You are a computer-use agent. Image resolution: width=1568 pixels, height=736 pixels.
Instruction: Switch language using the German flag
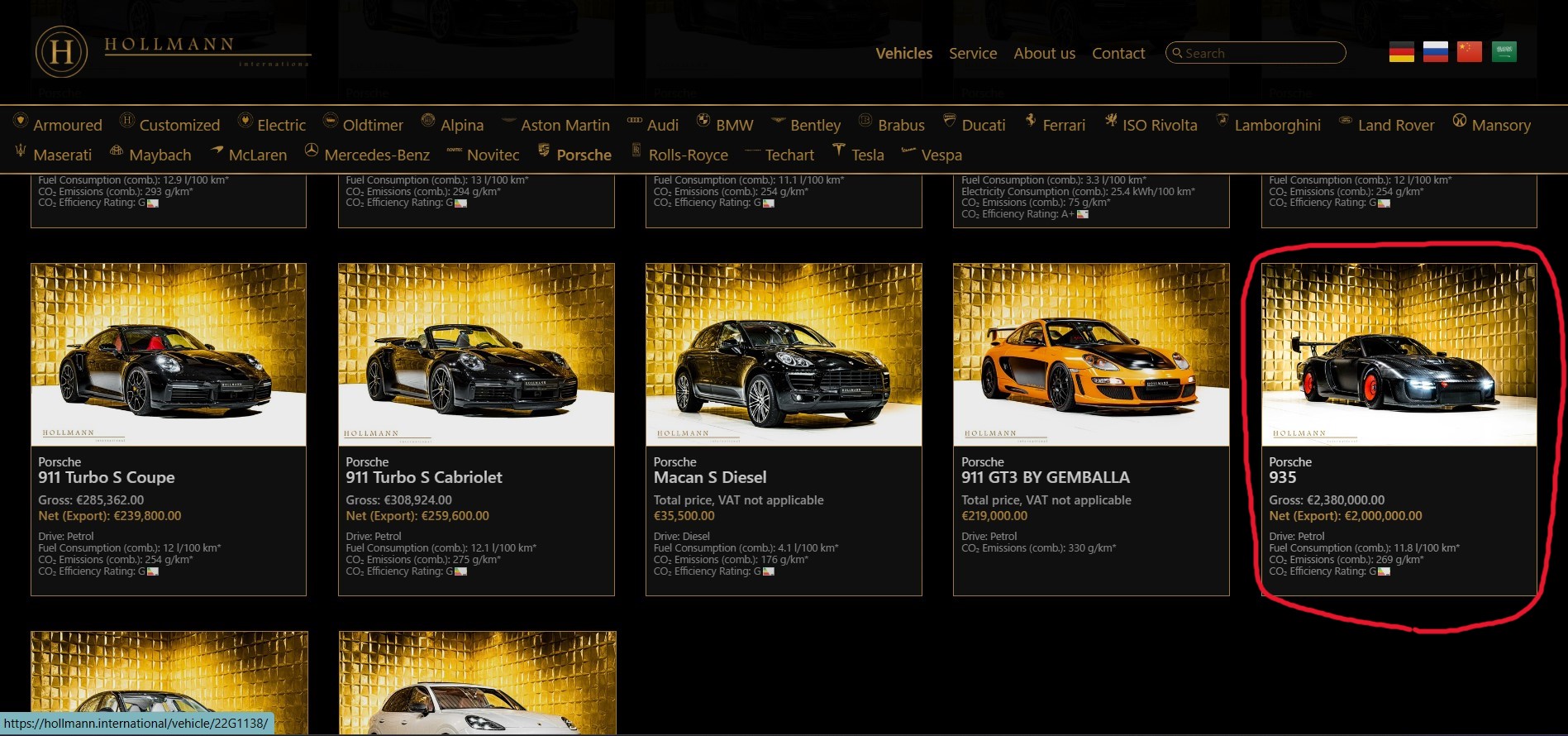pos(1401,52)
